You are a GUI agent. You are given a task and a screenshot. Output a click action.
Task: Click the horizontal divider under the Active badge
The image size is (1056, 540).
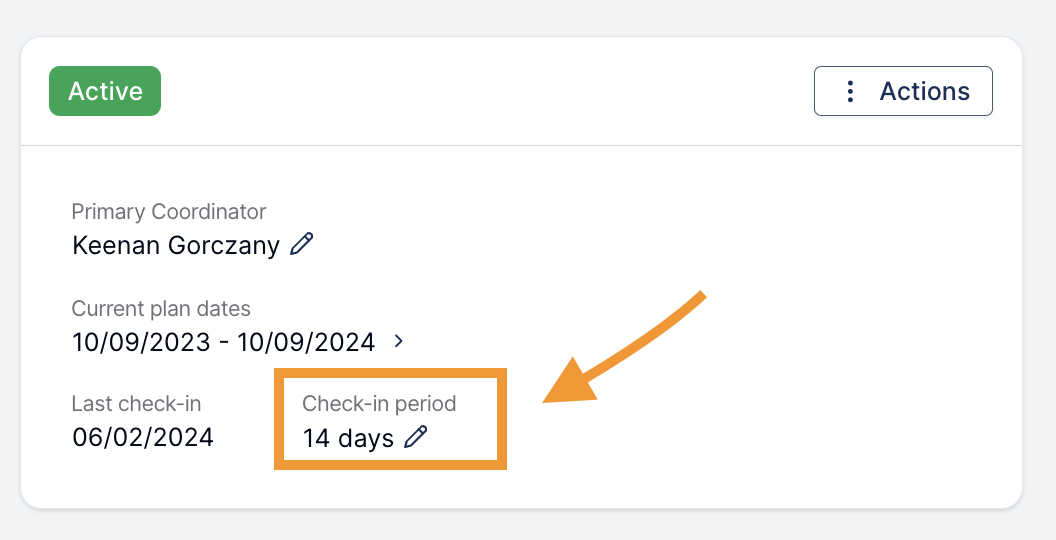521,145
